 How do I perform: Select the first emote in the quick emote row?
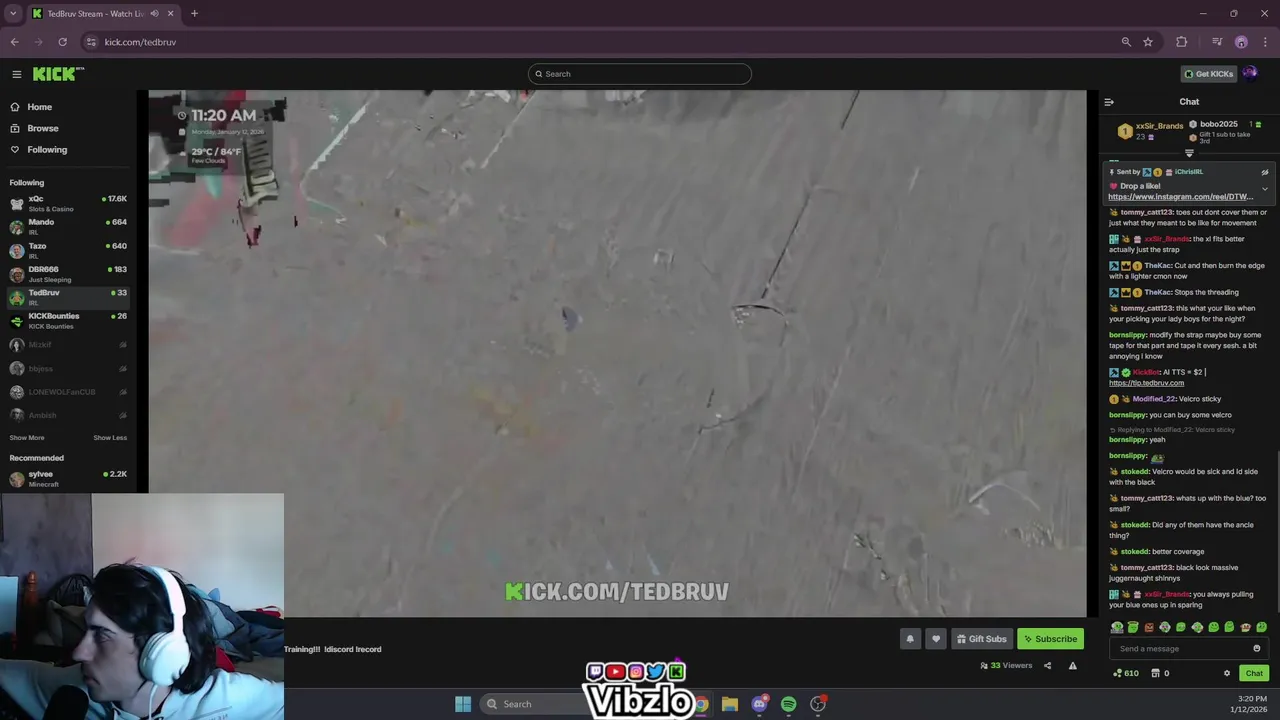coord(1117,628)
